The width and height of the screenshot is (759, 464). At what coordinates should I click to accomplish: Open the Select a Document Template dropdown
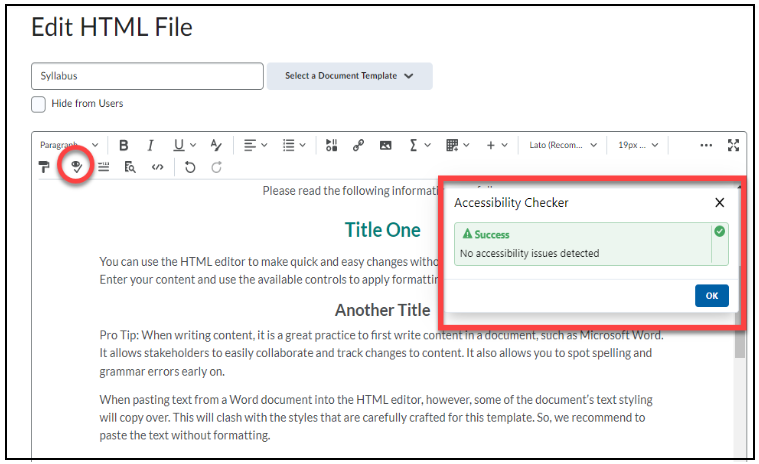(x=349, y=76)
